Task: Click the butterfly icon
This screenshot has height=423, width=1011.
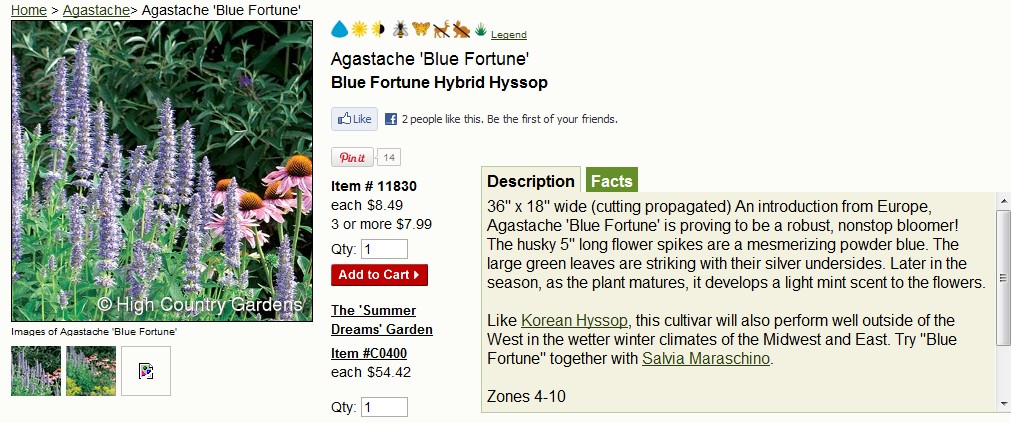Action: tap(421, 29)
